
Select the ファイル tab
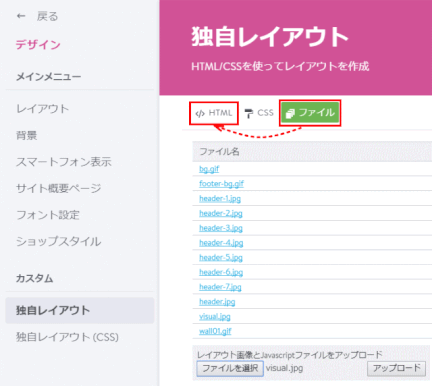310,113
